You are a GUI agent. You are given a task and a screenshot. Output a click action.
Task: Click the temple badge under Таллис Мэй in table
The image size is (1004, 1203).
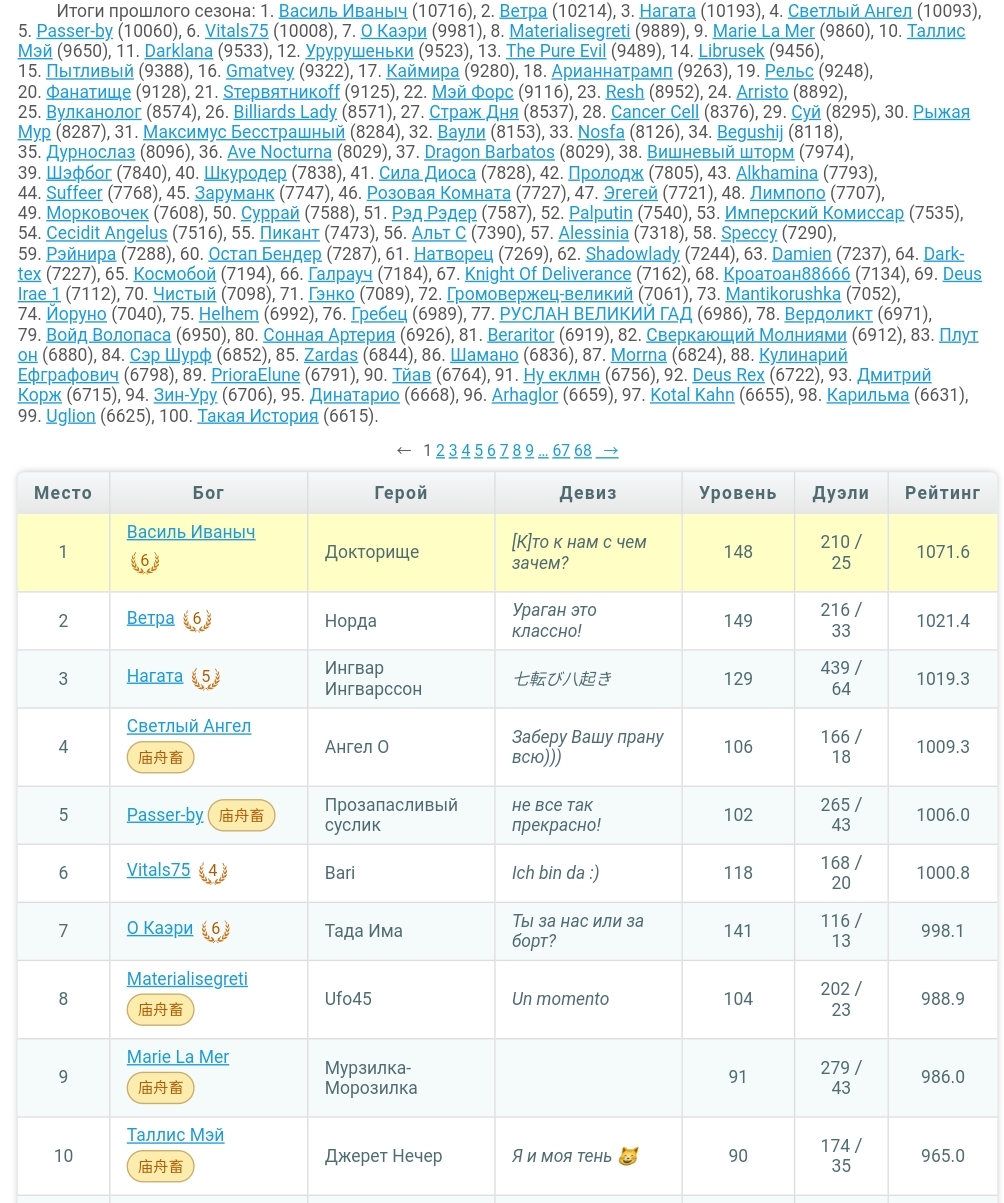click(x=160, y=1166)
